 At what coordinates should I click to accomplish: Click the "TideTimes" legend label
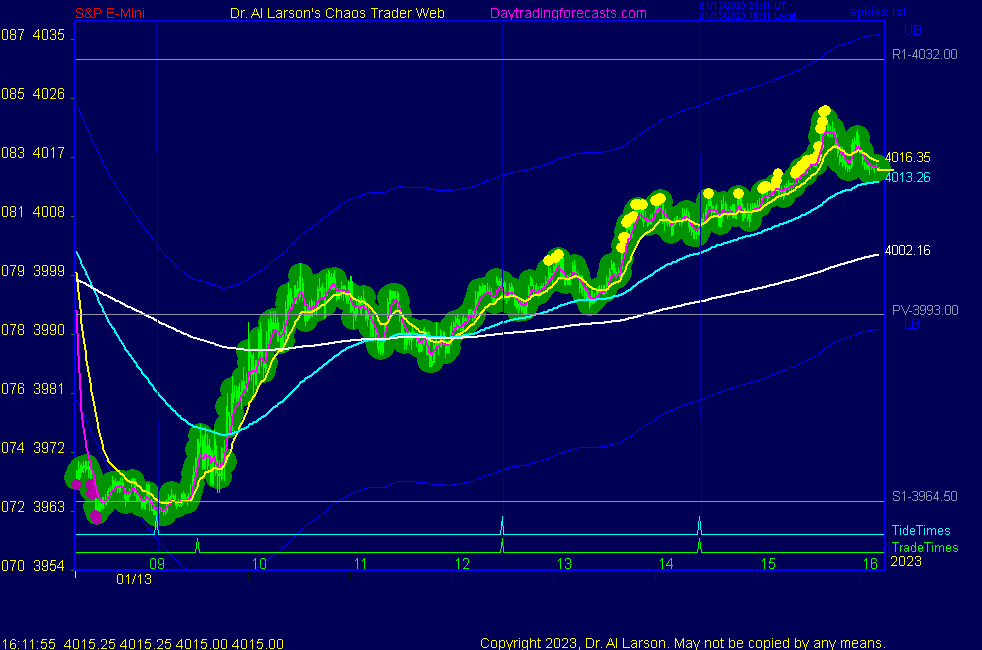921,530
